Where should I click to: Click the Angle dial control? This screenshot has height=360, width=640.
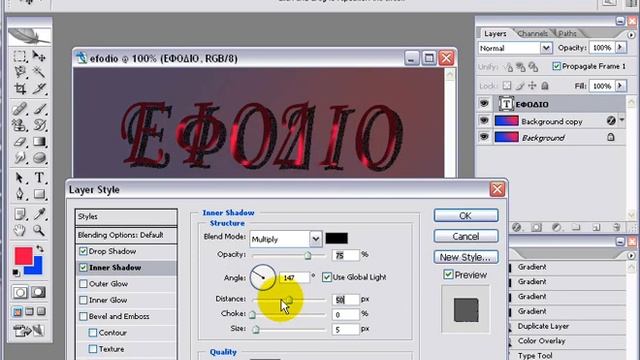(262, 277)
